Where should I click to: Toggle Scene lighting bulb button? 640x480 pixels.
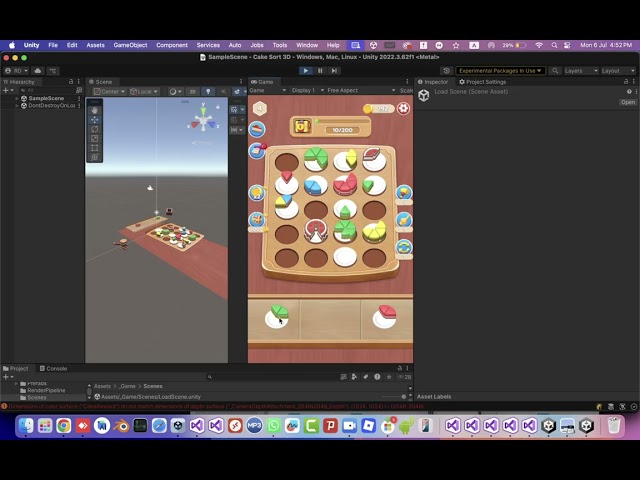208,91
